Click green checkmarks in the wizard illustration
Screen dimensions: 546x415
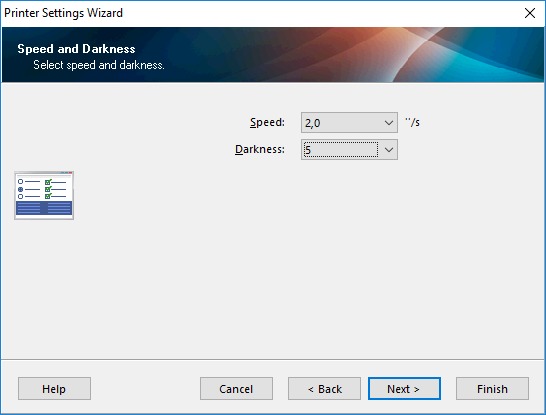click(48, 189)
